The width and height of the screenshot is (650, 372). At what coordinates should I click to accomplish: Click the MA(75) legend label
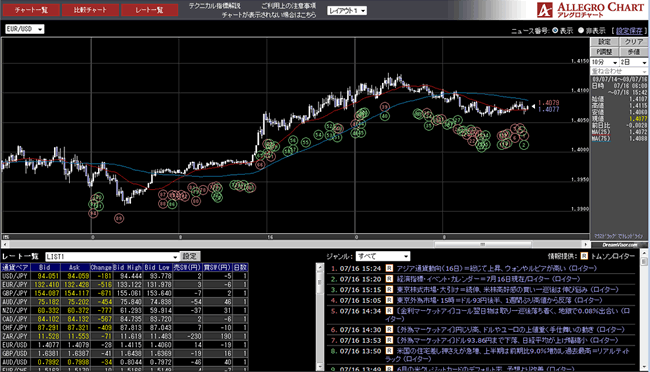pyautogui.click(x=600, y=139)
